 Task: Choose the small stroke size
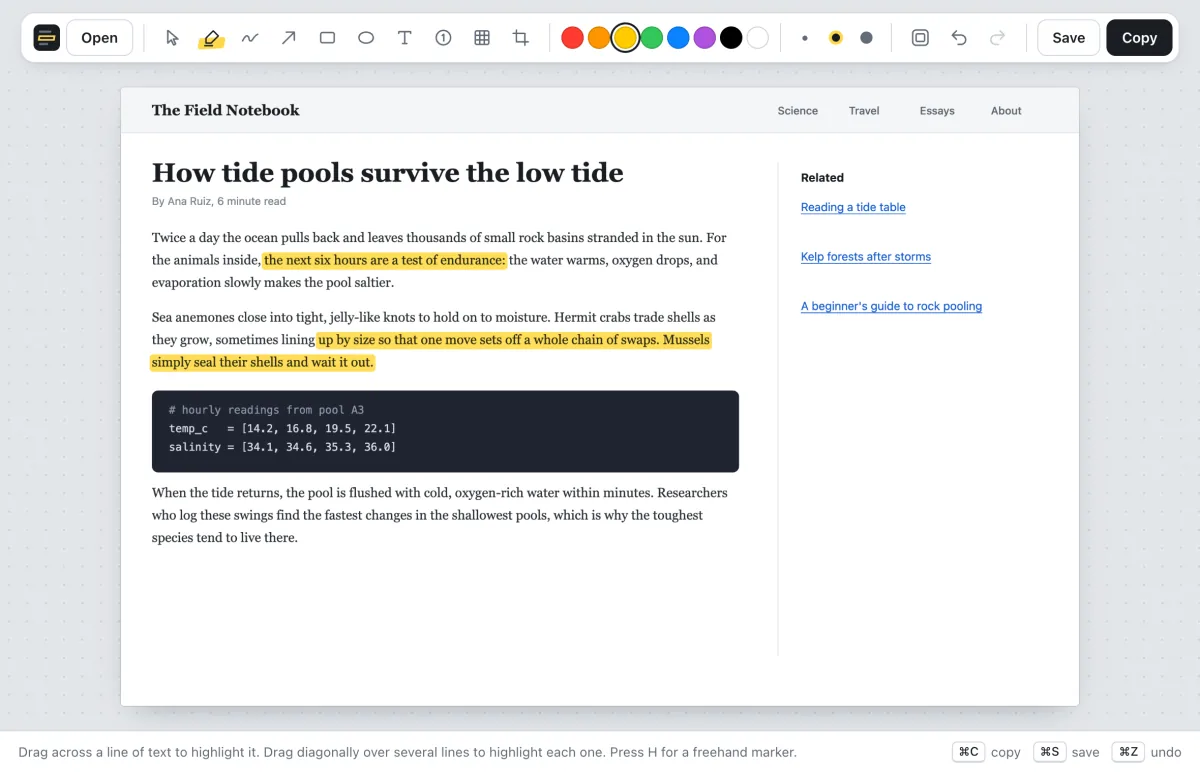[805, 38]
